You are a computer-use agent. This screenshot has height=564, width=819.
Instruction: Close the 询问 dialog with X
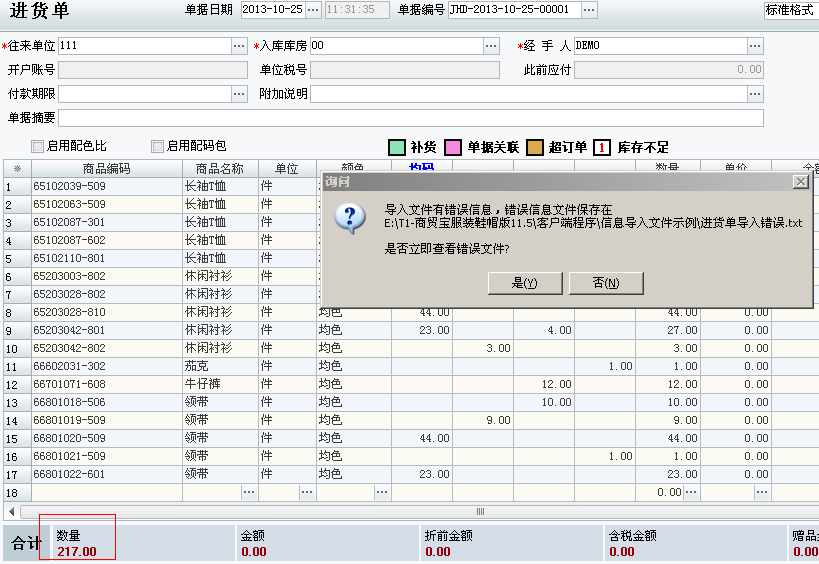click(x=801, y=181)
